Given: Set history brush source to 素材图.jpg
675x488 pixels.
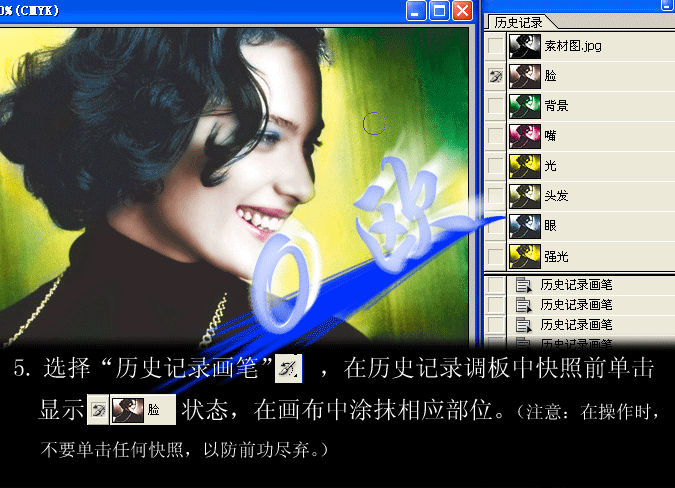Looking at the screenshot, I should pos(495,46).
